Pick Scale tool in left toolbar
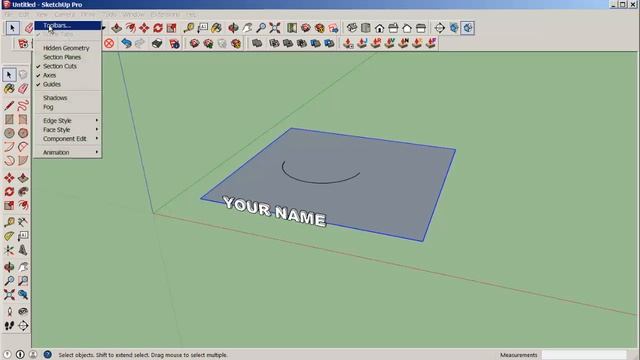The height and width of the screenshot is (360, 640). [x=9, y=205]
